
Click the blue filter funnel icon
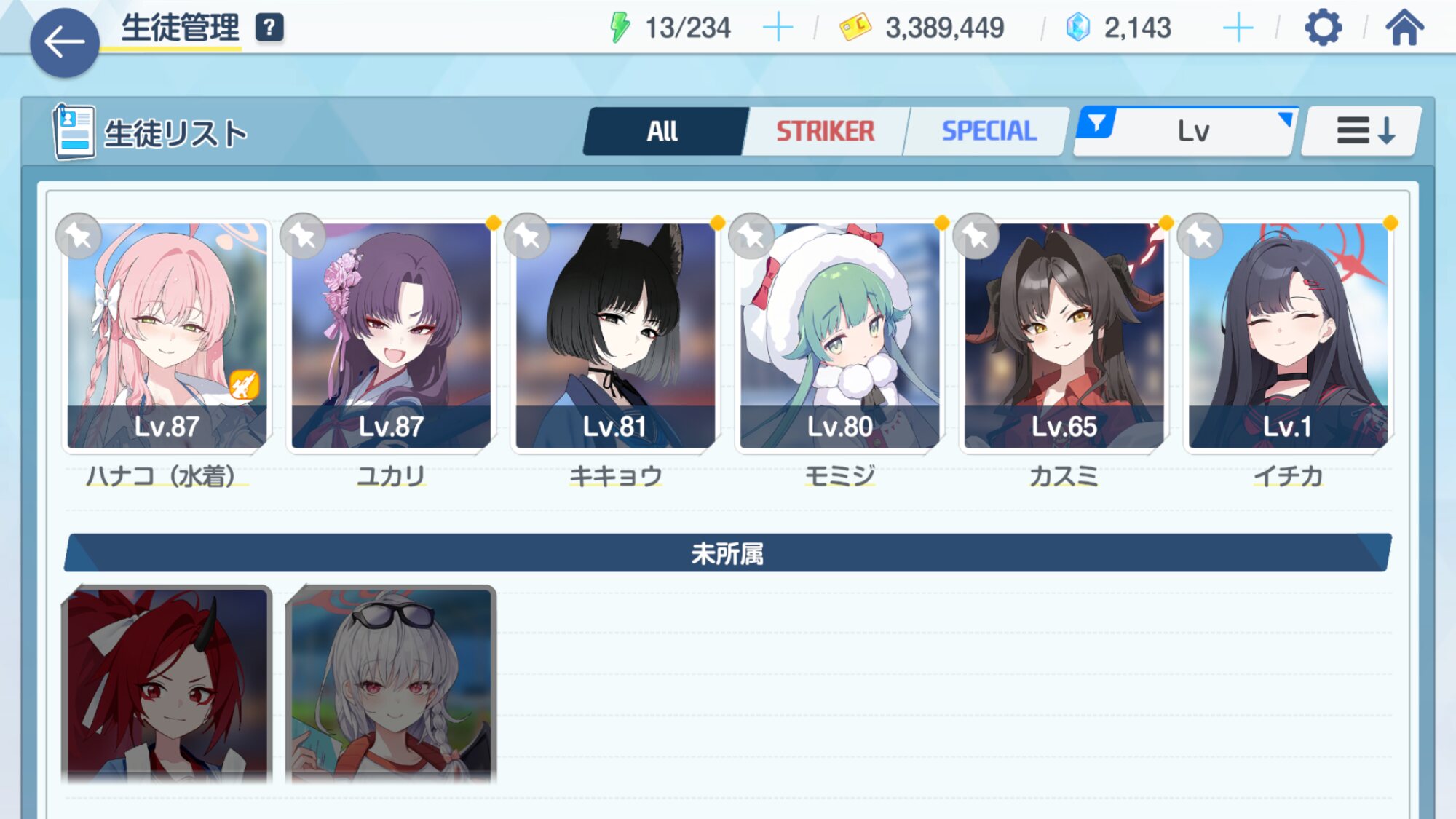point(1096,123)
